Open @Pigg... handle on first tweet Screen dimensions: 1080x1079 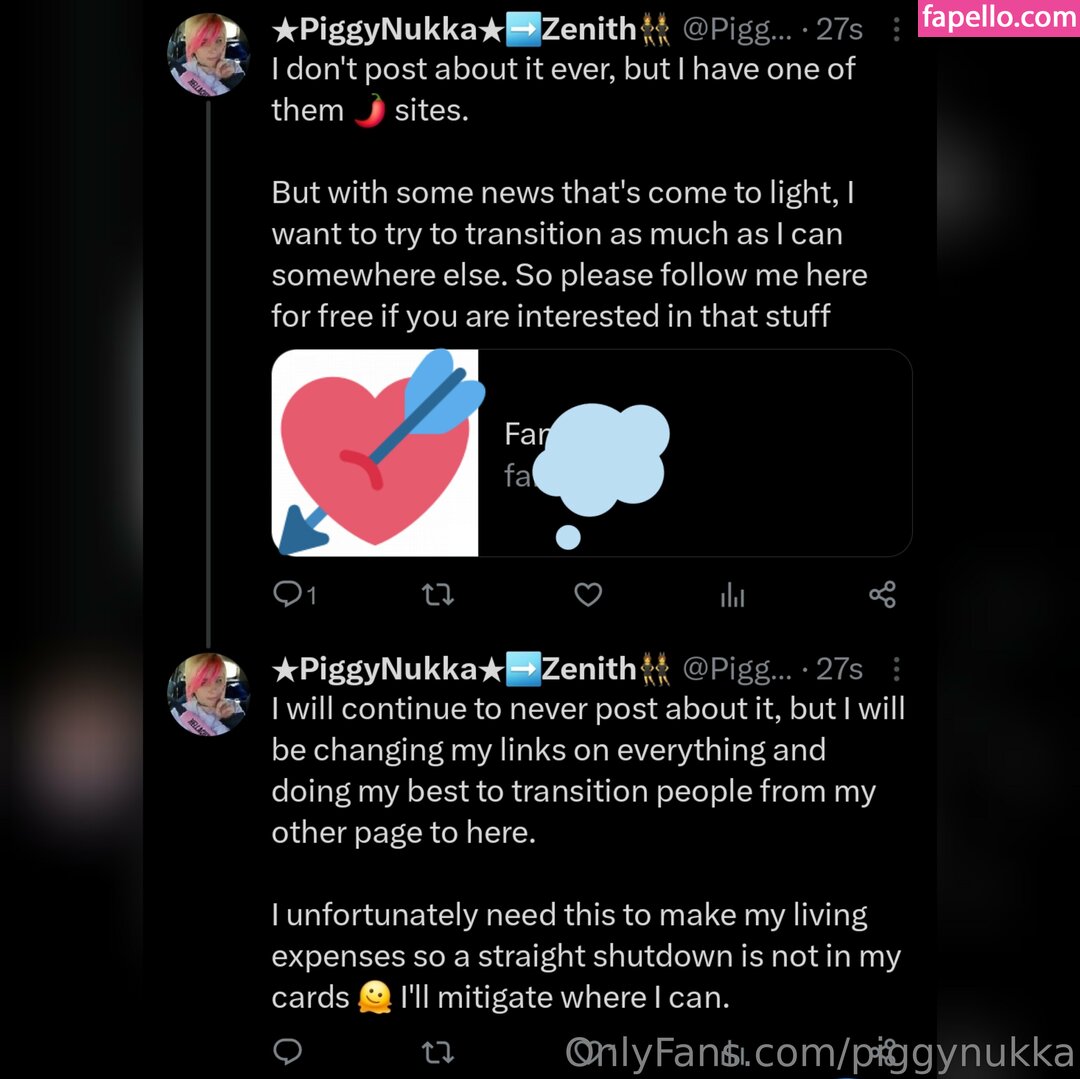(x=737, y=30)
